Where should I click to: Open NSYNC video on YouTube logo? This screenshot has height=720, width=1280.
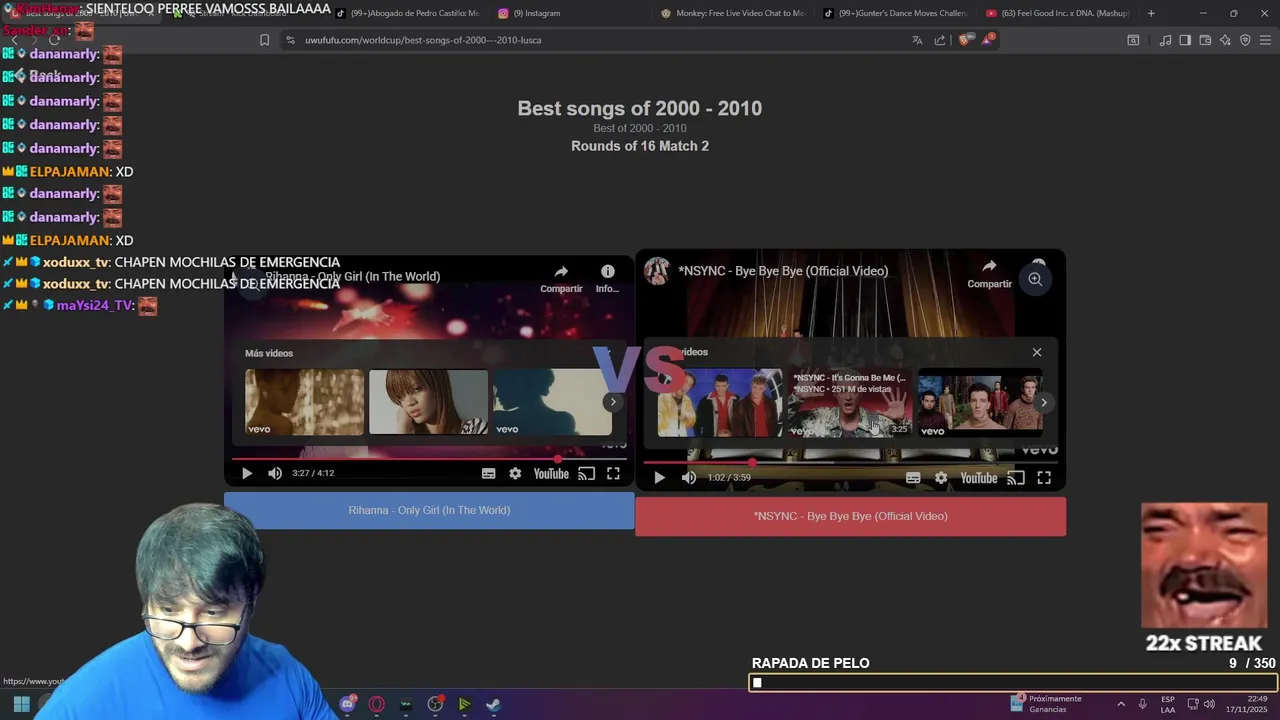(979, 478)
